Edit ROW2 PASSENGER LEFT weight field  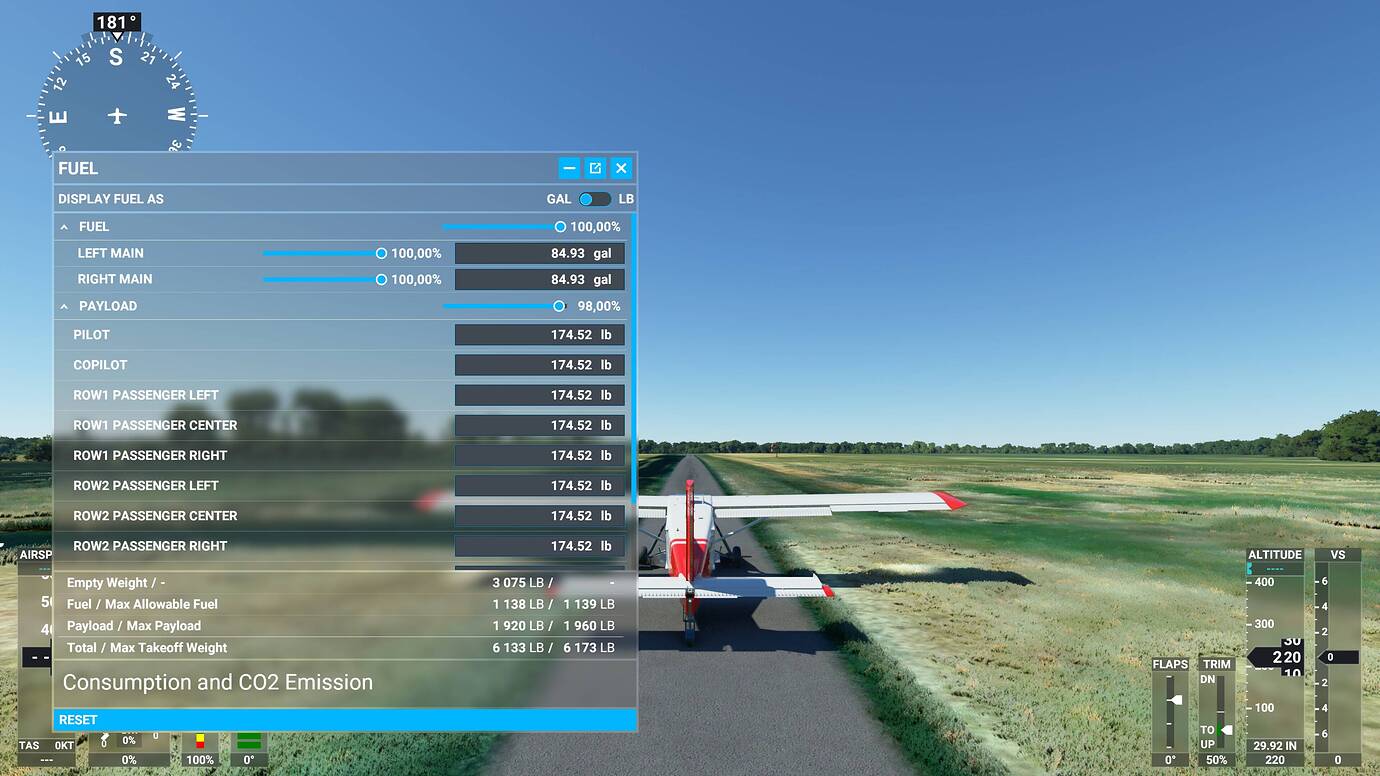540,485
